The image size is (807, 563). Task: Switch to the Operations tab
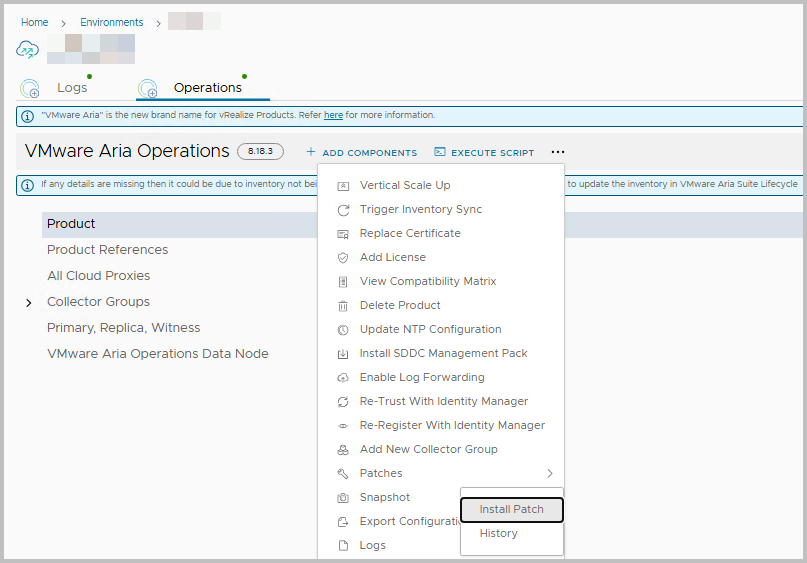coord(207,88)
